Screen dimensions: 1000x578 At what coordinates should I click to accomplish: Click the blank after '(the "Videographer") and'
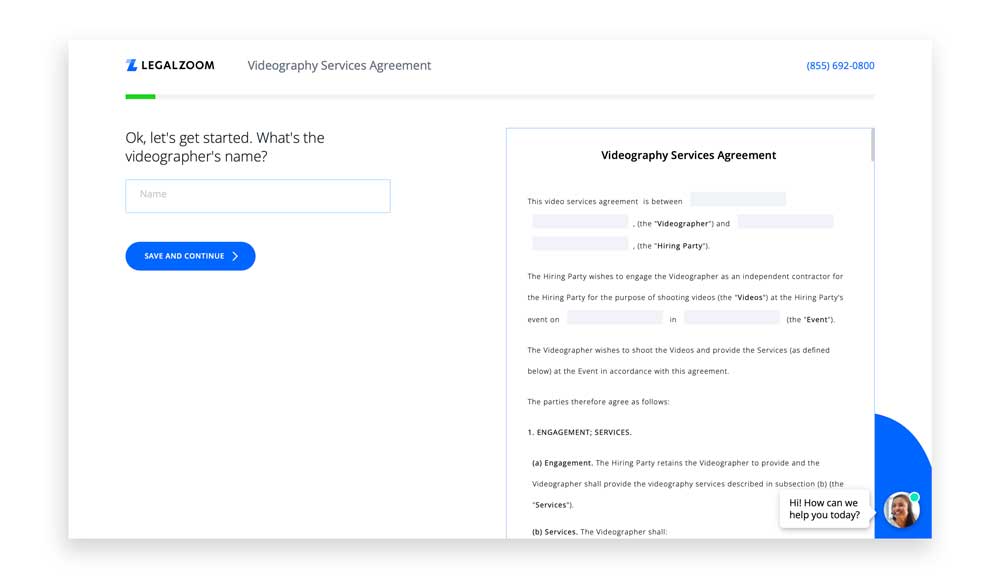785,222
